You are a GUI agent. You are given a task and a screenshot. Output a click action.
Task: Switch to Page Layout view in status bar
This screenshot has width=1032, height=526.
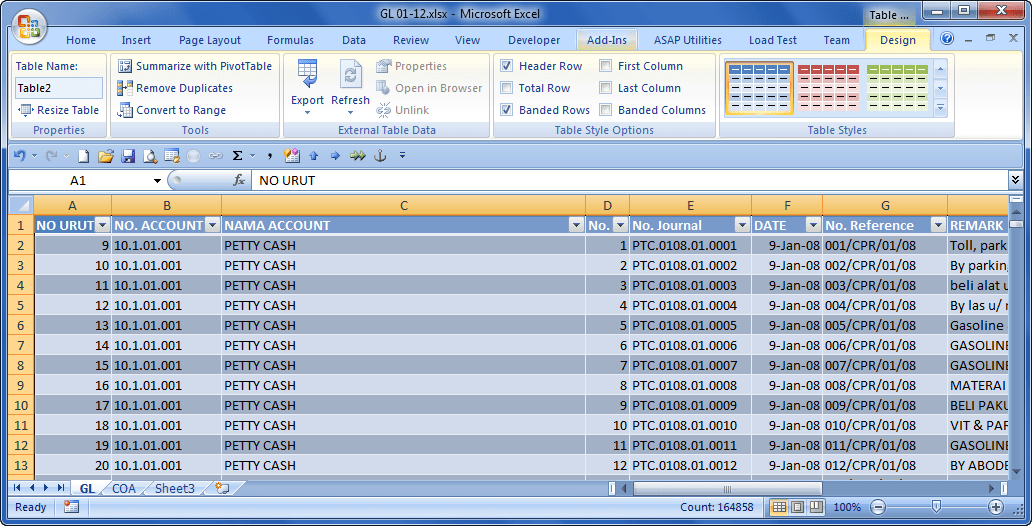click(x=798, y=507)
